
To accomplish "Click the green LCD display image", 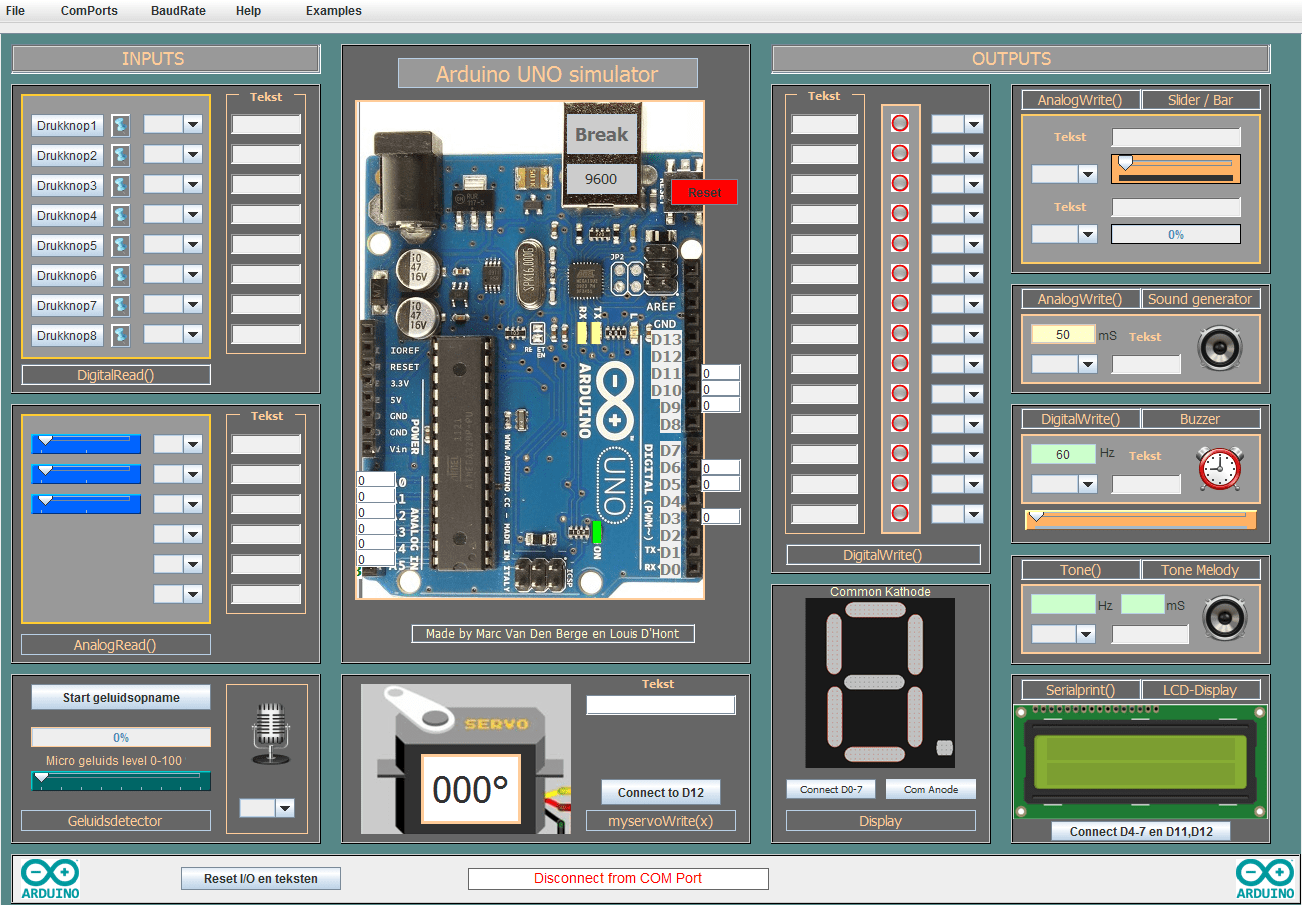I will [x=1140, y=760].
